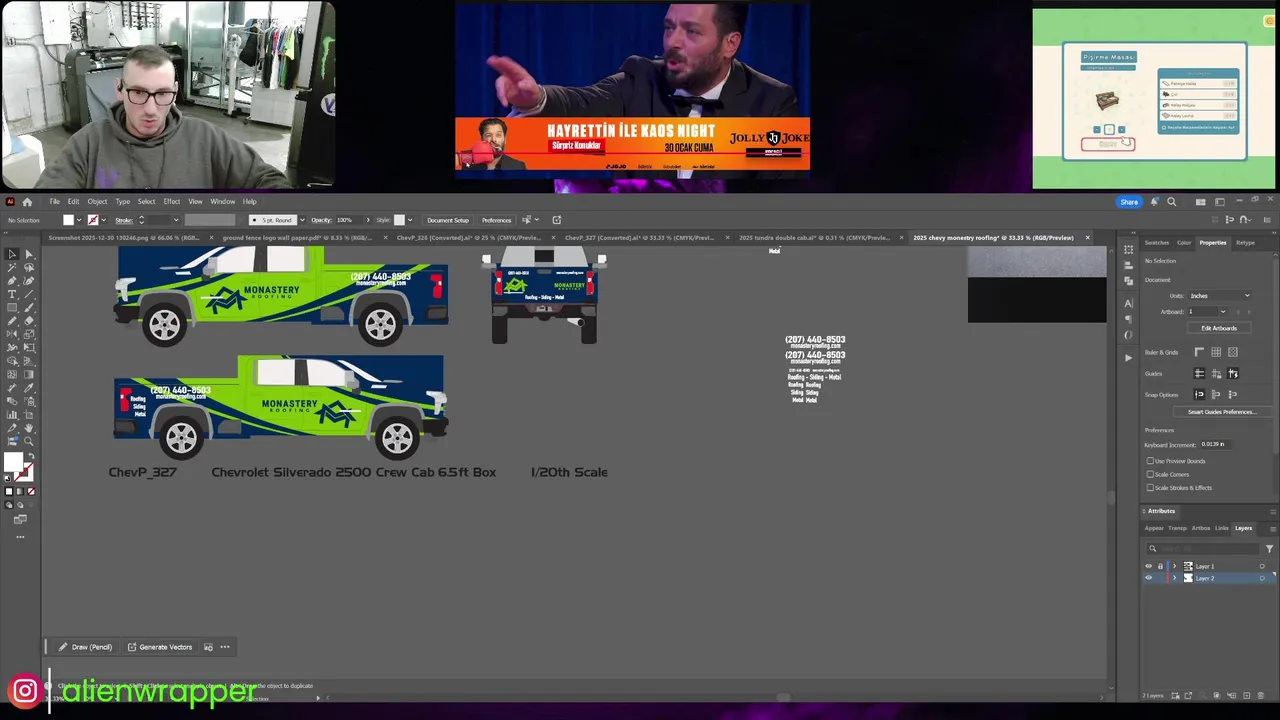The width and height of the screenshot is (1280, 720).
Task: Enable Scale Corners checkbox
Action: pos(1150,474)
